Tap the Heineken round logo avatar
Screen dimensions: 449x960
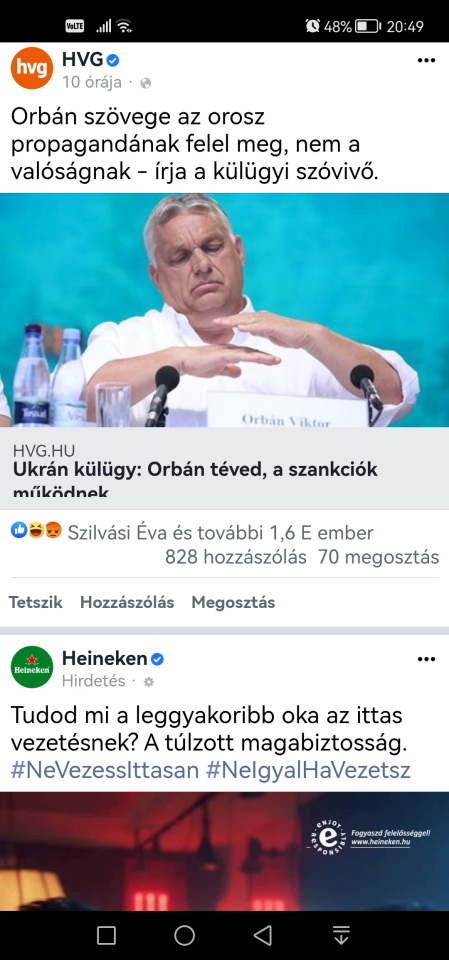pyautogui.click(x=32, y=667)
